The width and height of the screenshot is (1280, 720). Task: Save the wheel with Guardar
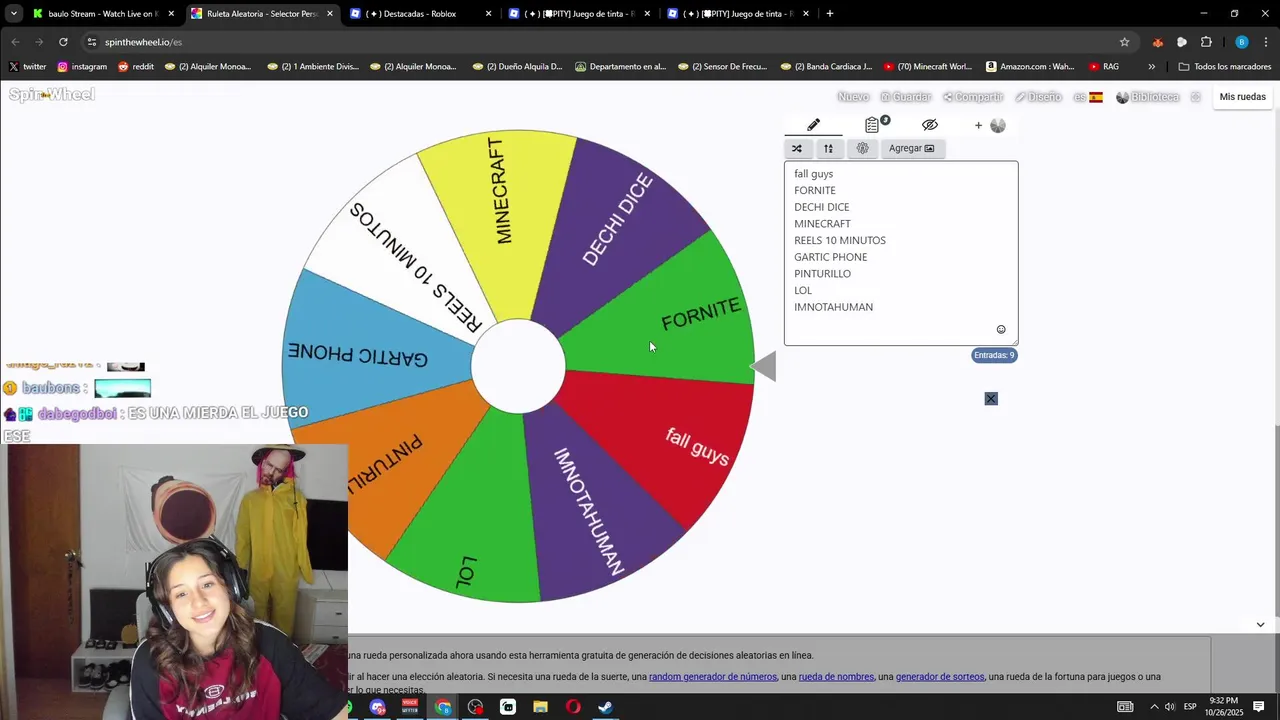point(906,97)
